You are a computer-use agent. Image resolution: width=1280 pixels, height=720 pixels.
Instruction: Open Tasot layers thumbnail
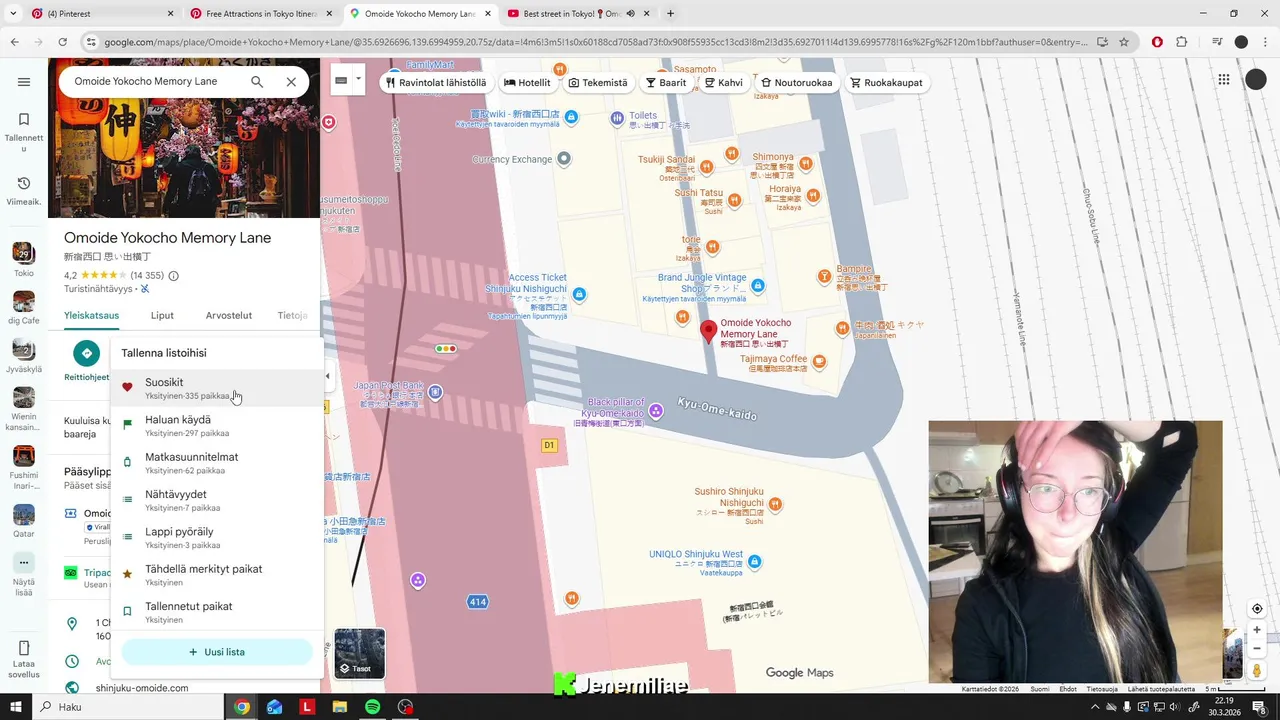pyautogui.click(x=360, y=653)
